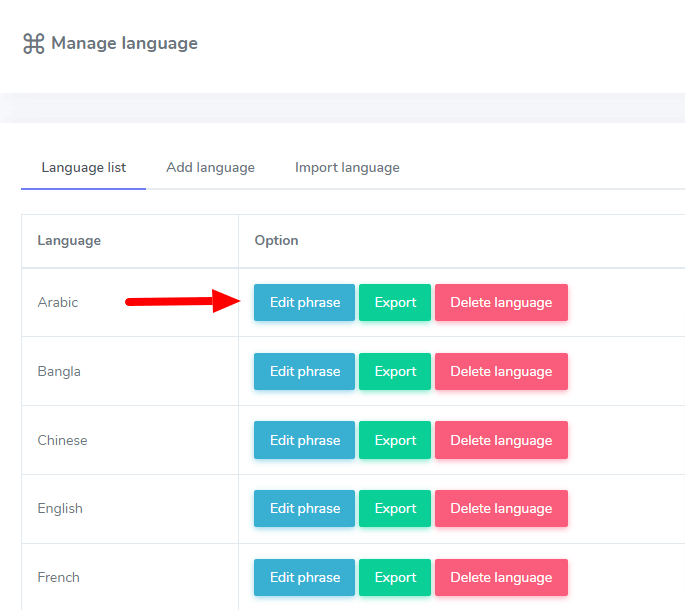Edit phrase for Chinese language
Viewport: 685px width, 610px height.
304,440
